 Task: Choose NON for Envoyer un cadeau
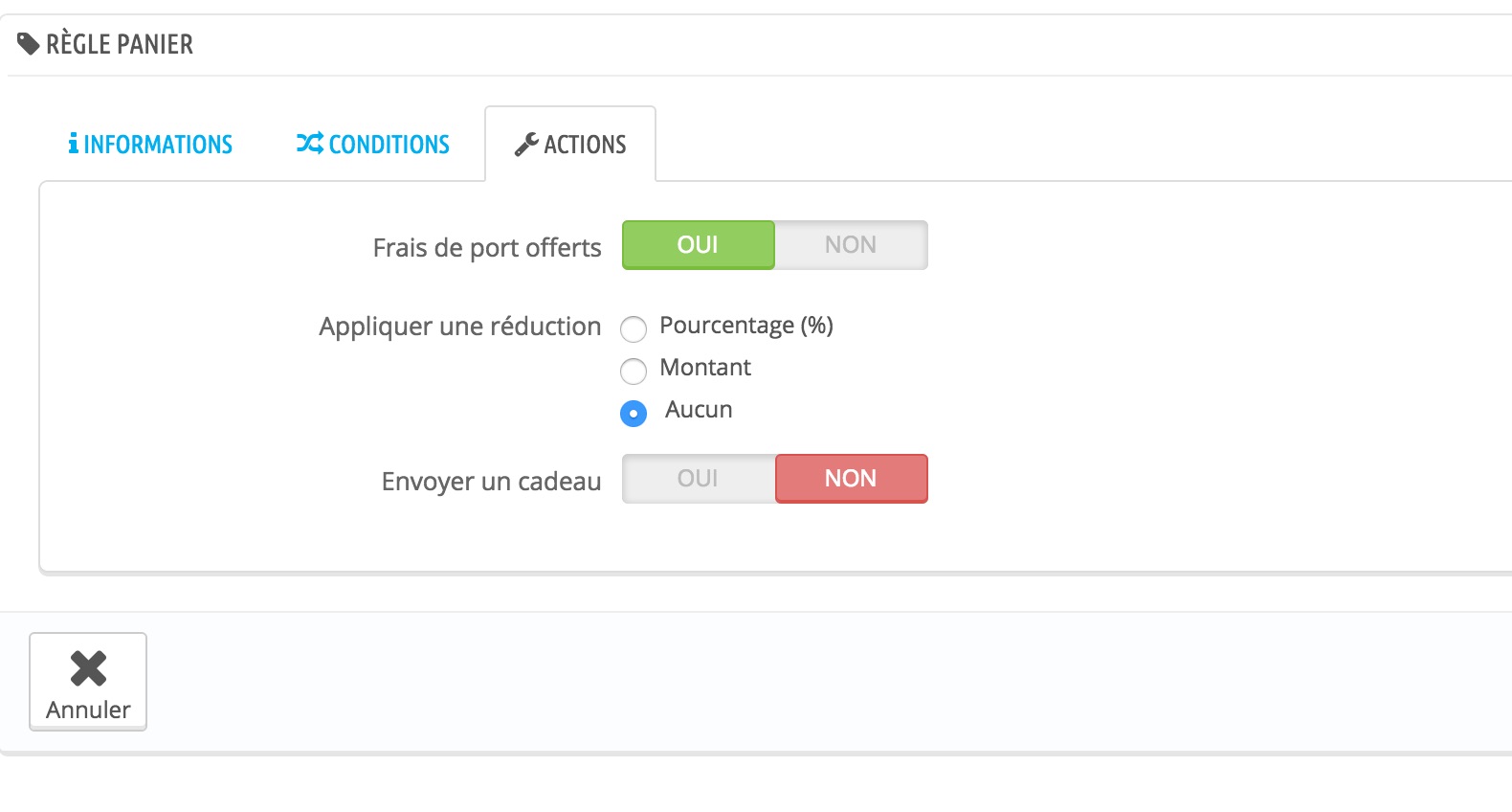click(851, 479)
